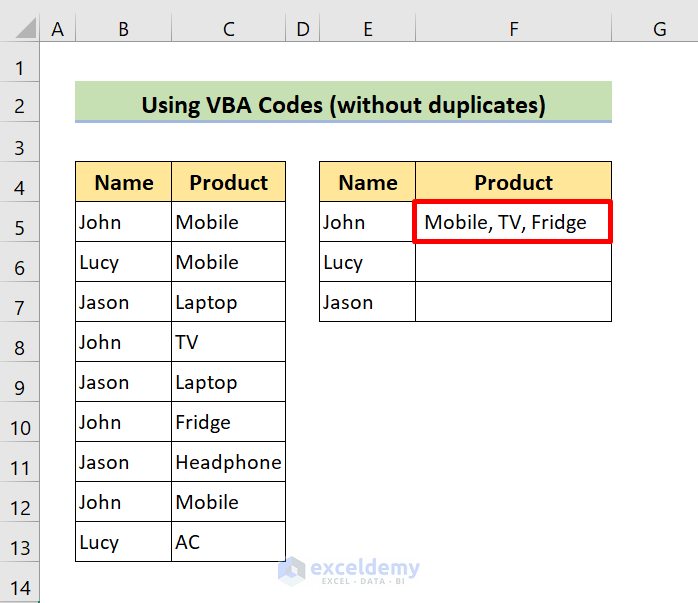The image size is (698, 603).
Task: Select row 2 header
Action: click(x=19, y=101)
